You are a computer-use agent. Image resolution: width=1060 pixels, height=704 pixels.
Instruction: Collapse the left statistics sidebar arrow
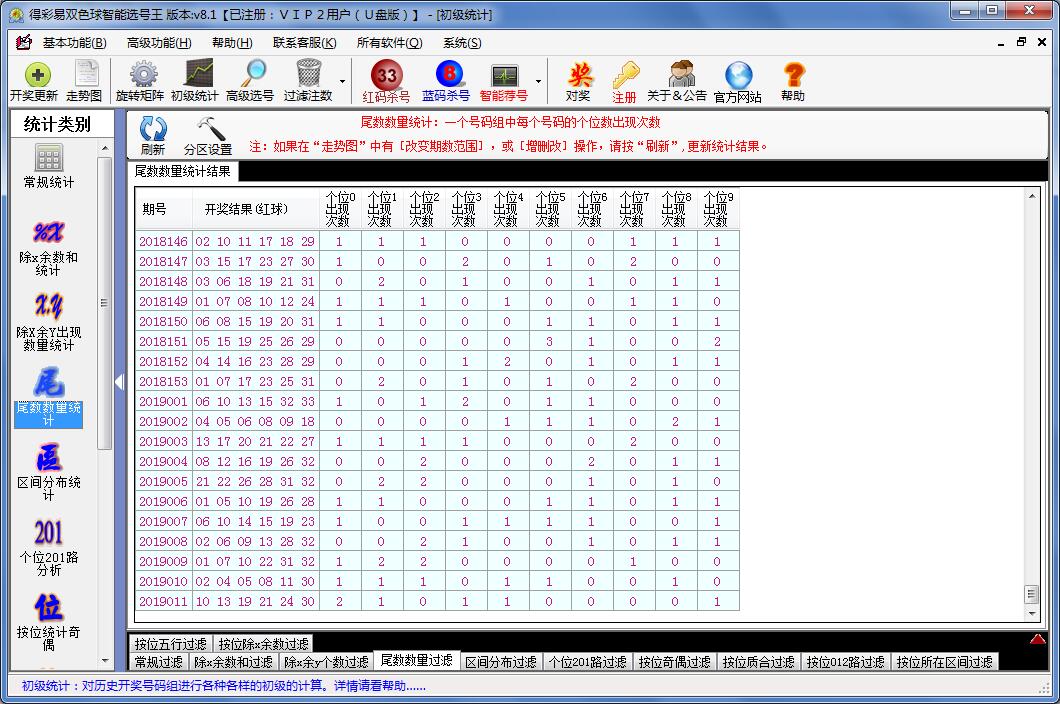tap(119, 382)
